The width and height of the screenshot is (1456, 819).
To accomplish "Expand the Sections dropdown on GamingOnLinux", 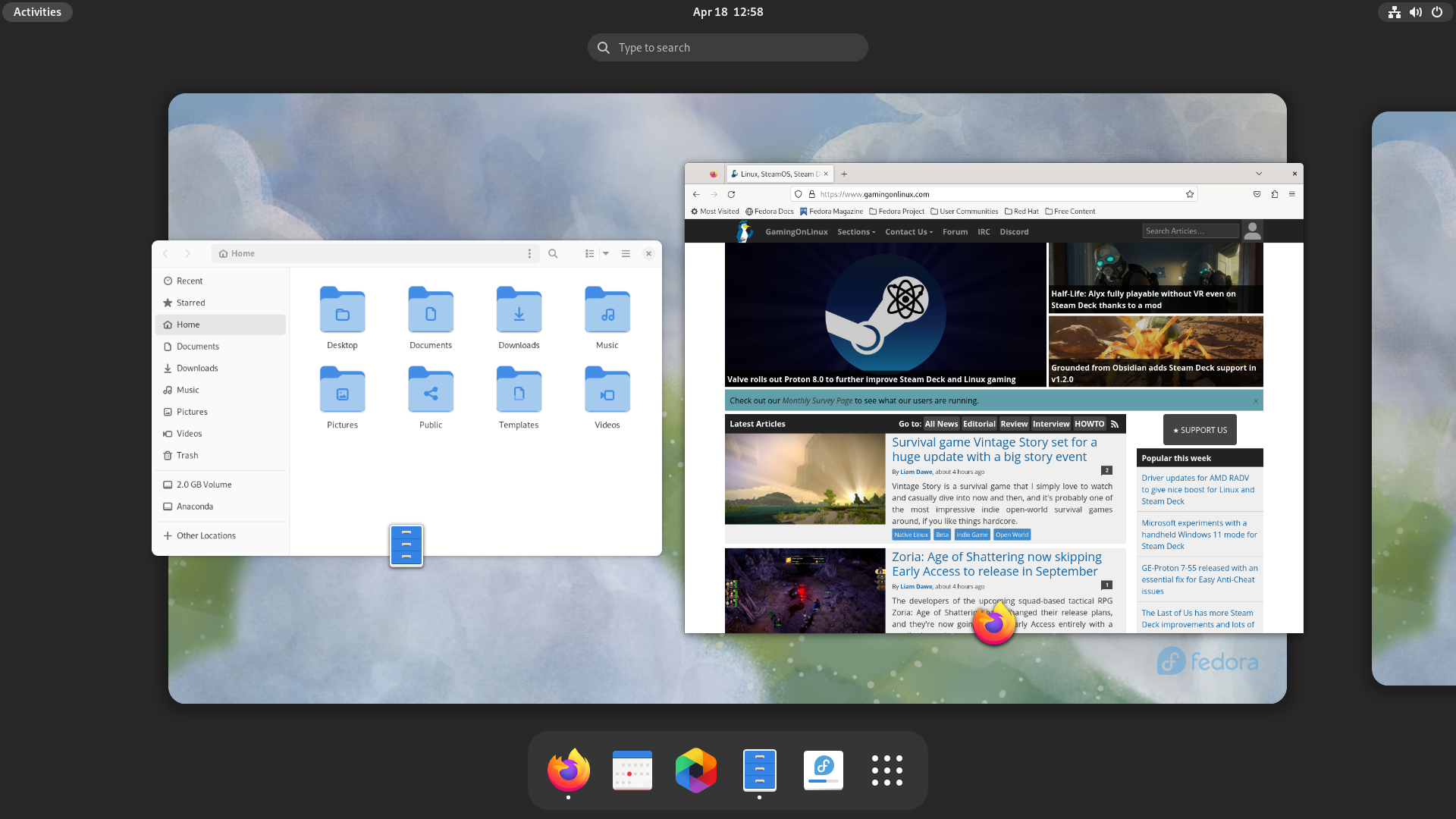I will [x=856, y=232].
